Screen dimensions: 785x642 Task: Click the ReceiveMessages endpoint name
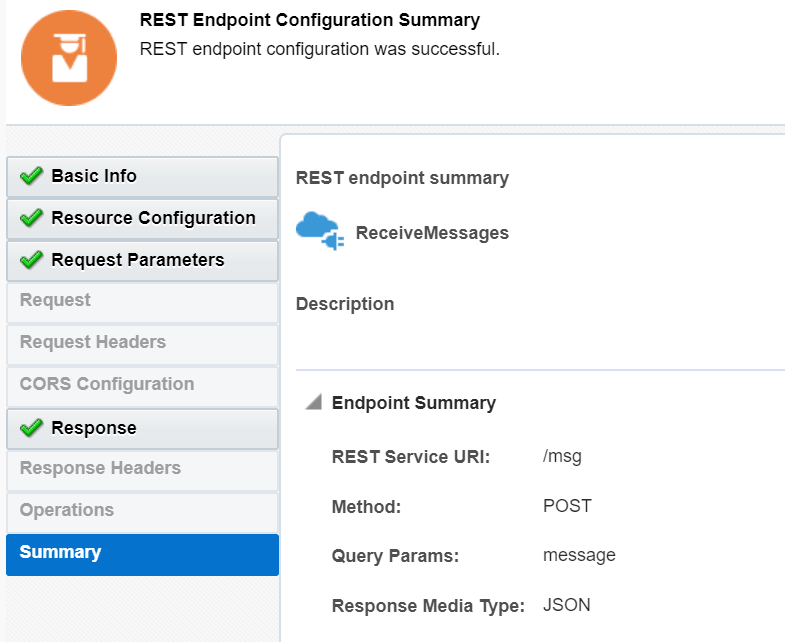pos(432,233)
